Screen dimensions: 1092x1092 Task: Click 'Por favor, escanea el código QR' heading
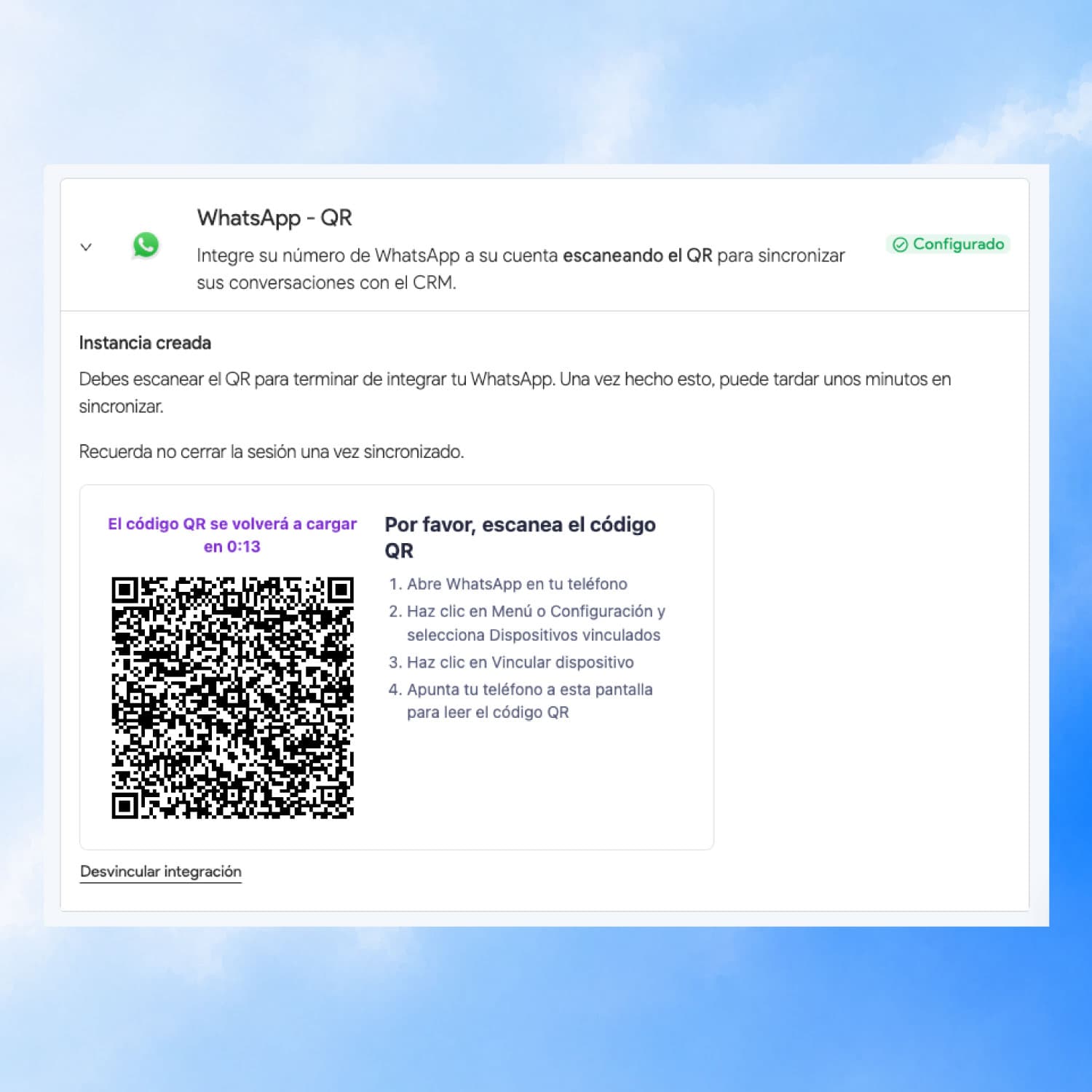click(520, 537)
